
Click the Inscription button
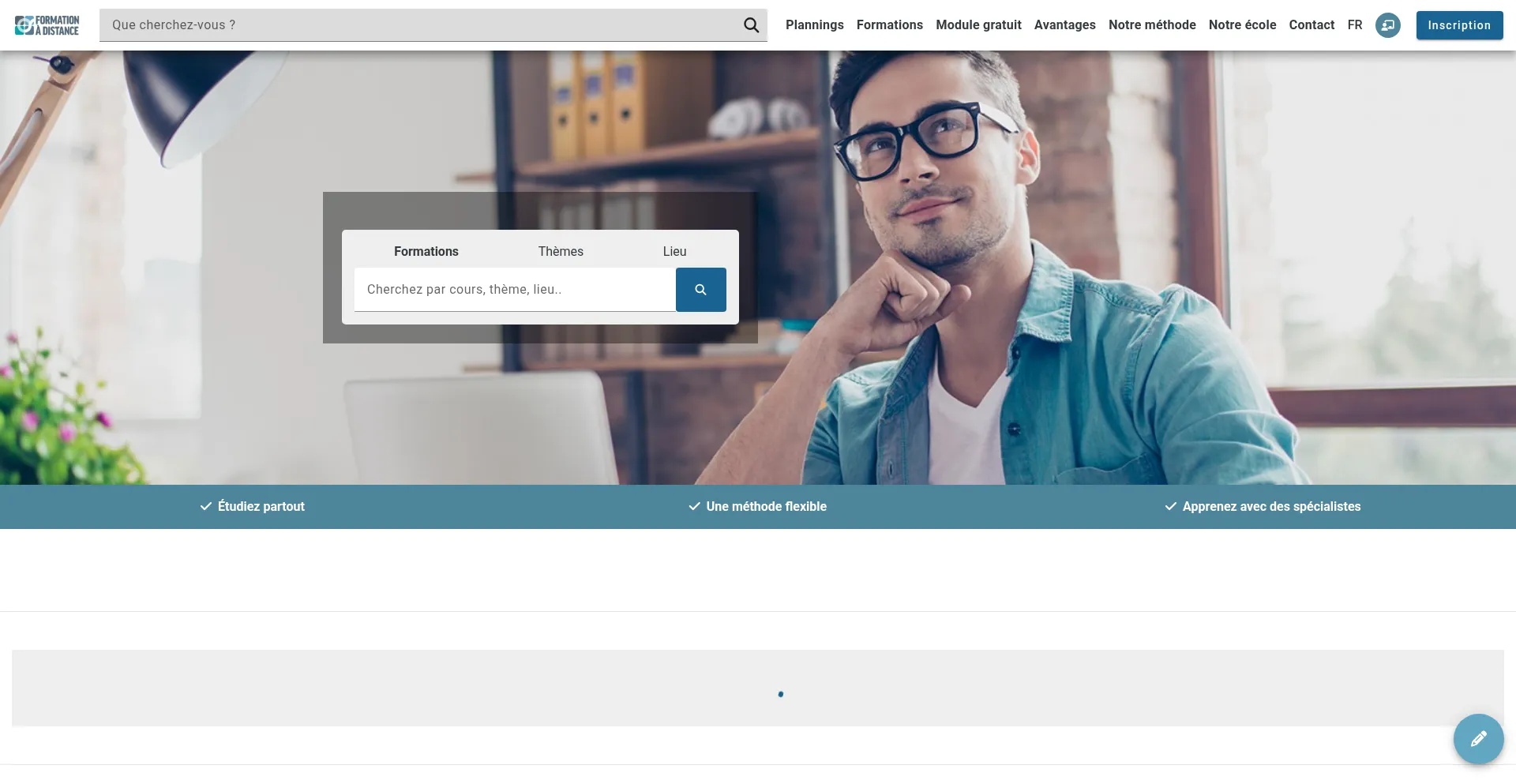click(x=1459, y=25)
